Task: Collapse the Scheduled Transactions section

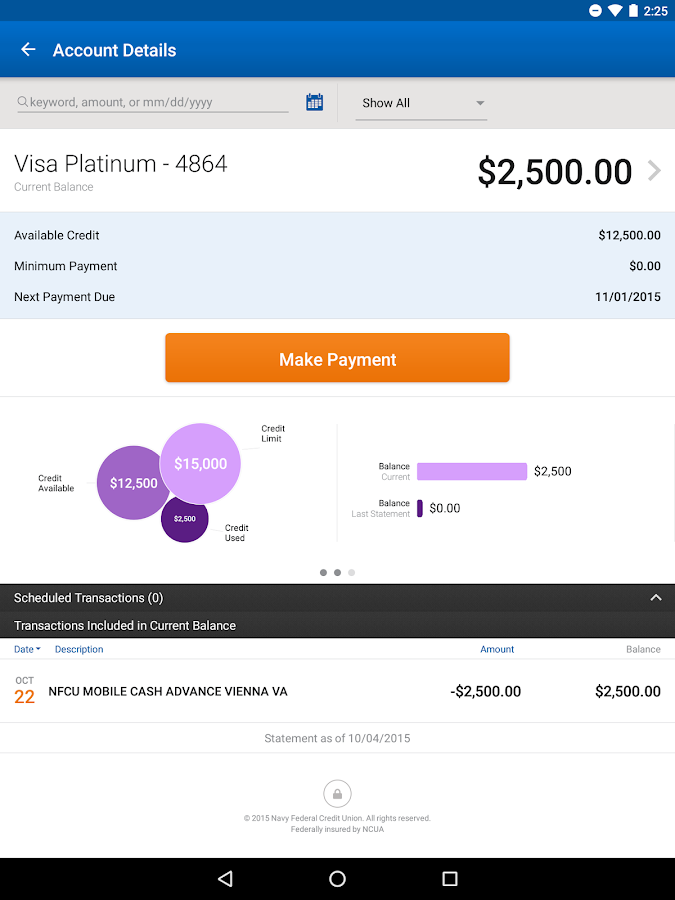Action: (x=656, y=598)
